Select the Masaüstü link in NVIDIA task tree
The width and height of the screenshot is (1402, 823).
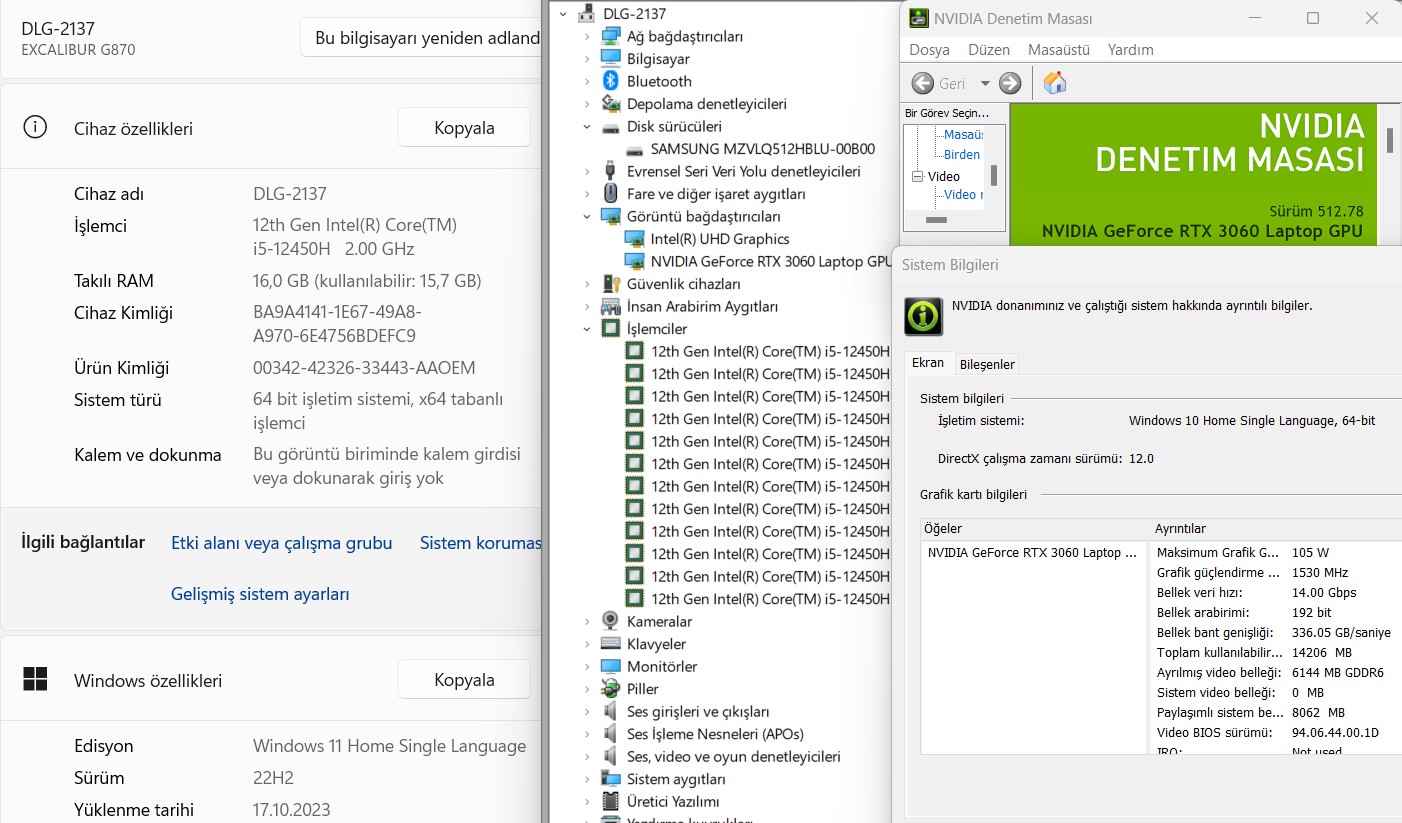pyautogui.click(x=964, y=134)
